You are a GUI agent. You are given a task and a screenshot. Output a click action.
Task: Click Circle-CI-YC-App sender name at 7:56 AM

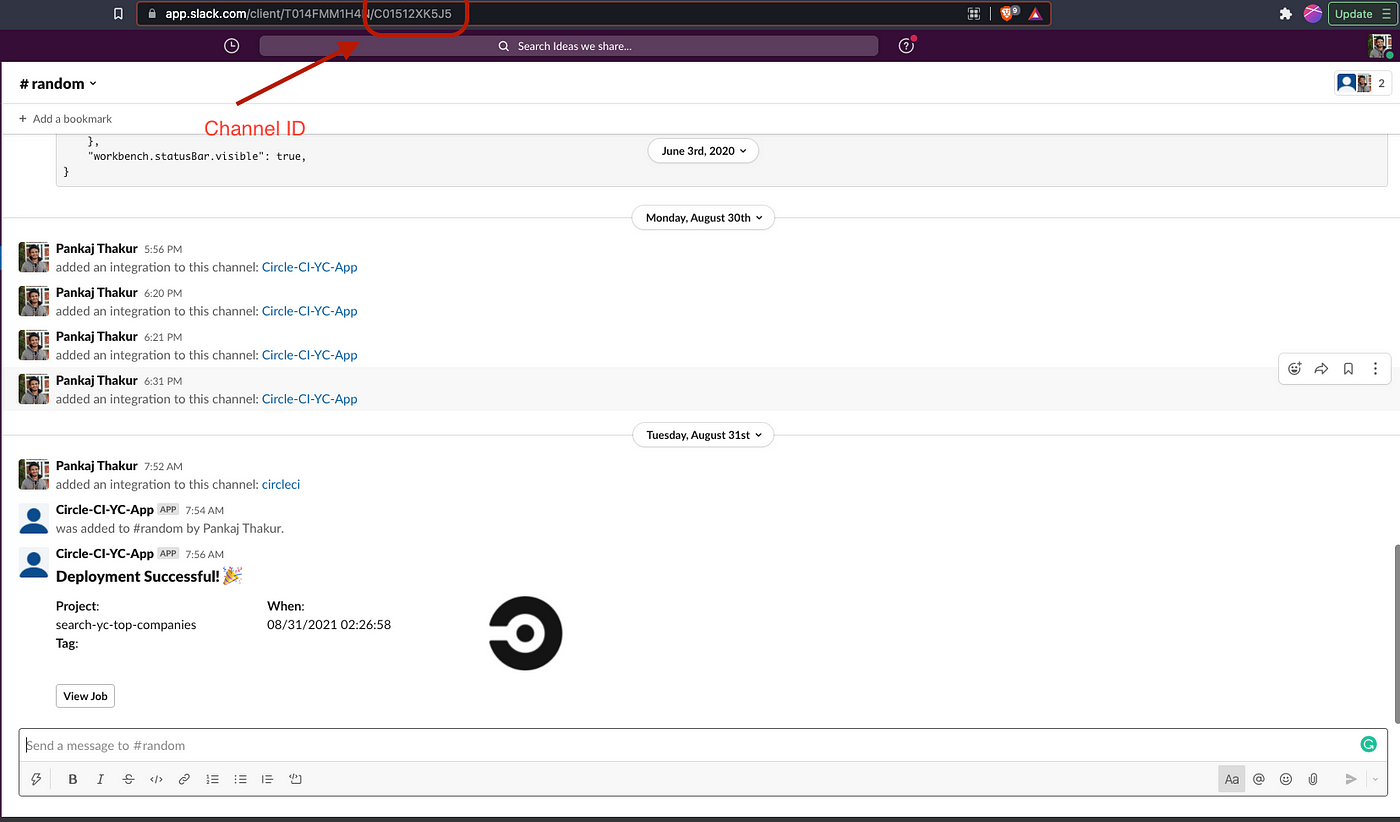[x=105, y=553]
